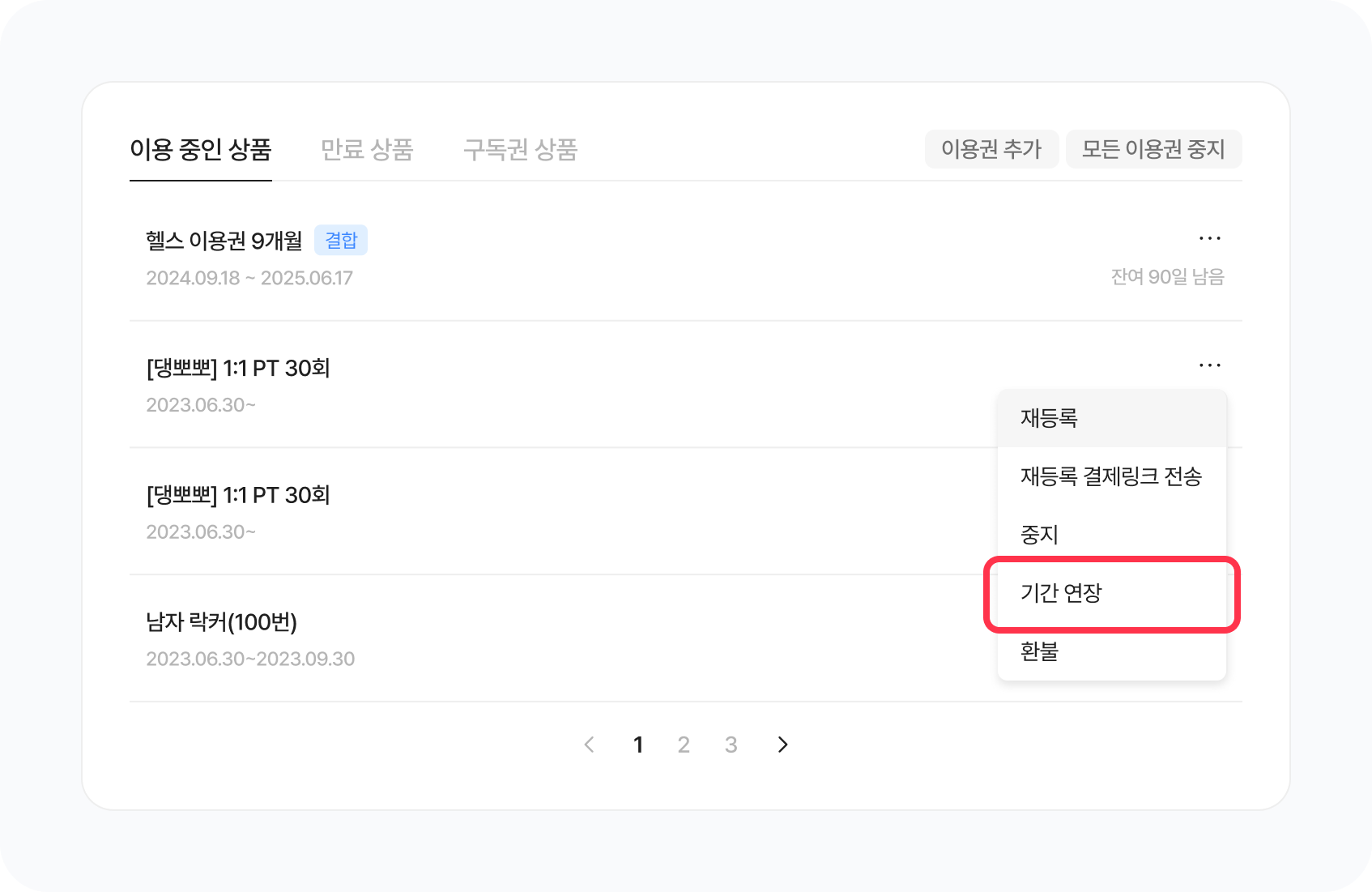This screenshot has width=1372, height=892.
Task: Click the 결합 badge
Action: (341, 241)
